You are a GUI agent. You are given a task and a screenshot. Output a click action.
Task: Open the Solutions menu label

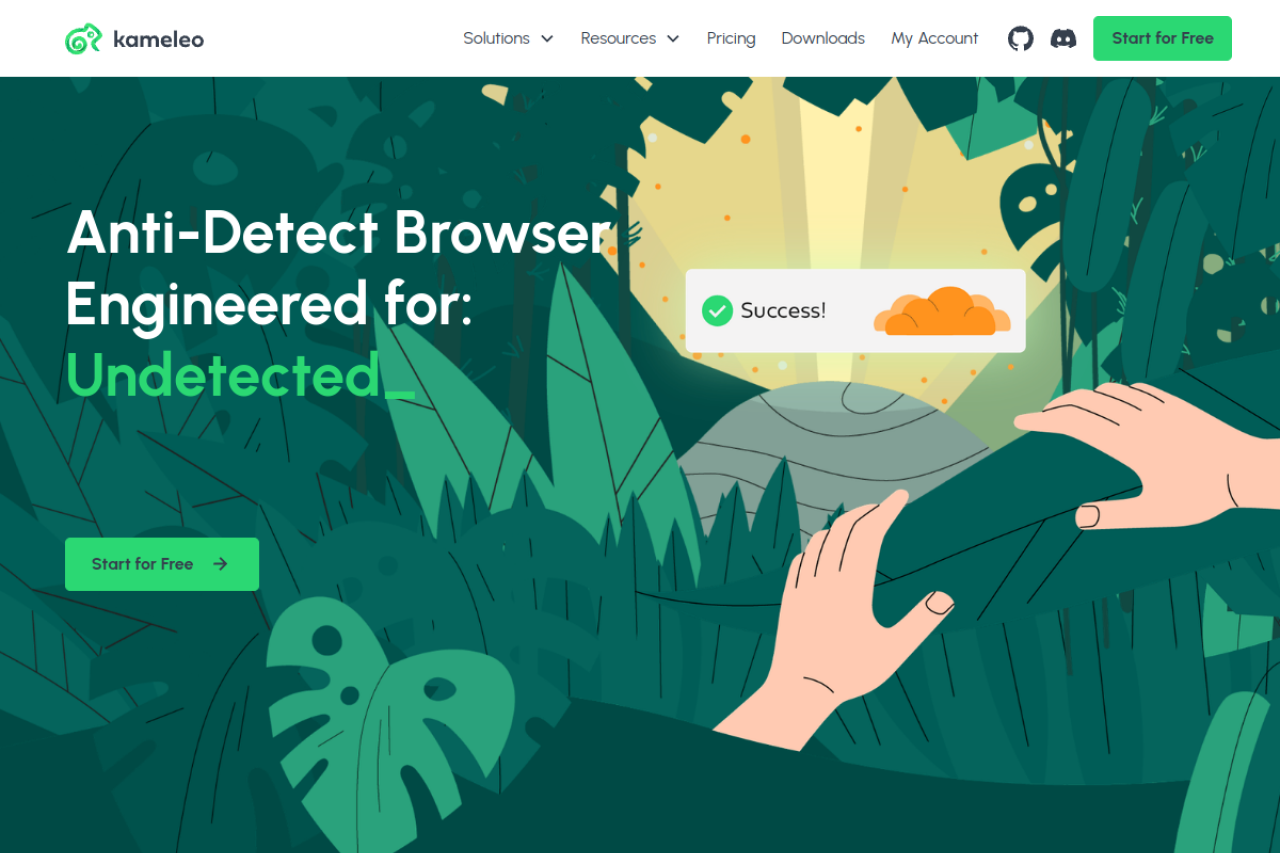[x=496, y=38]
